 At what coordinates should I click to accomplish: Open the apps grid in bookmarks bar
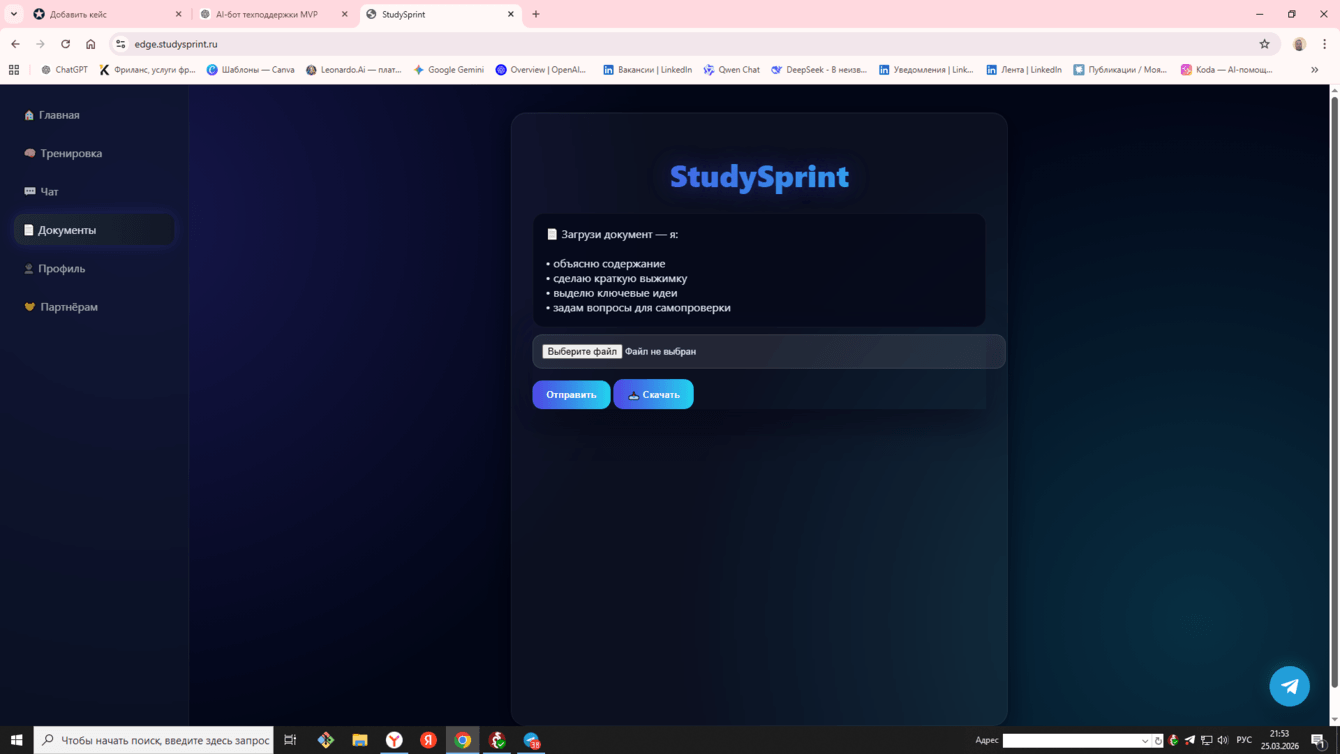click(14, 70)
